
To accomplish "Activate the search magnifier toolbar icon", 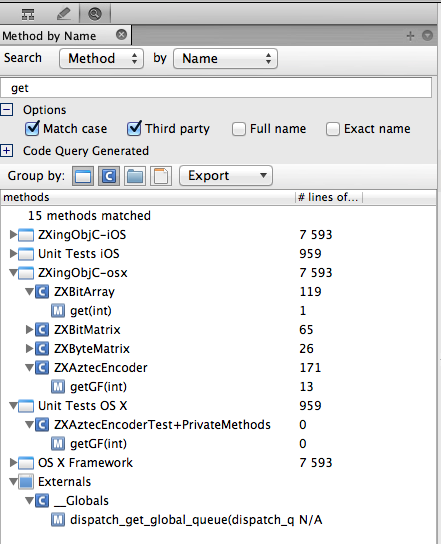I will coord(95,14).
